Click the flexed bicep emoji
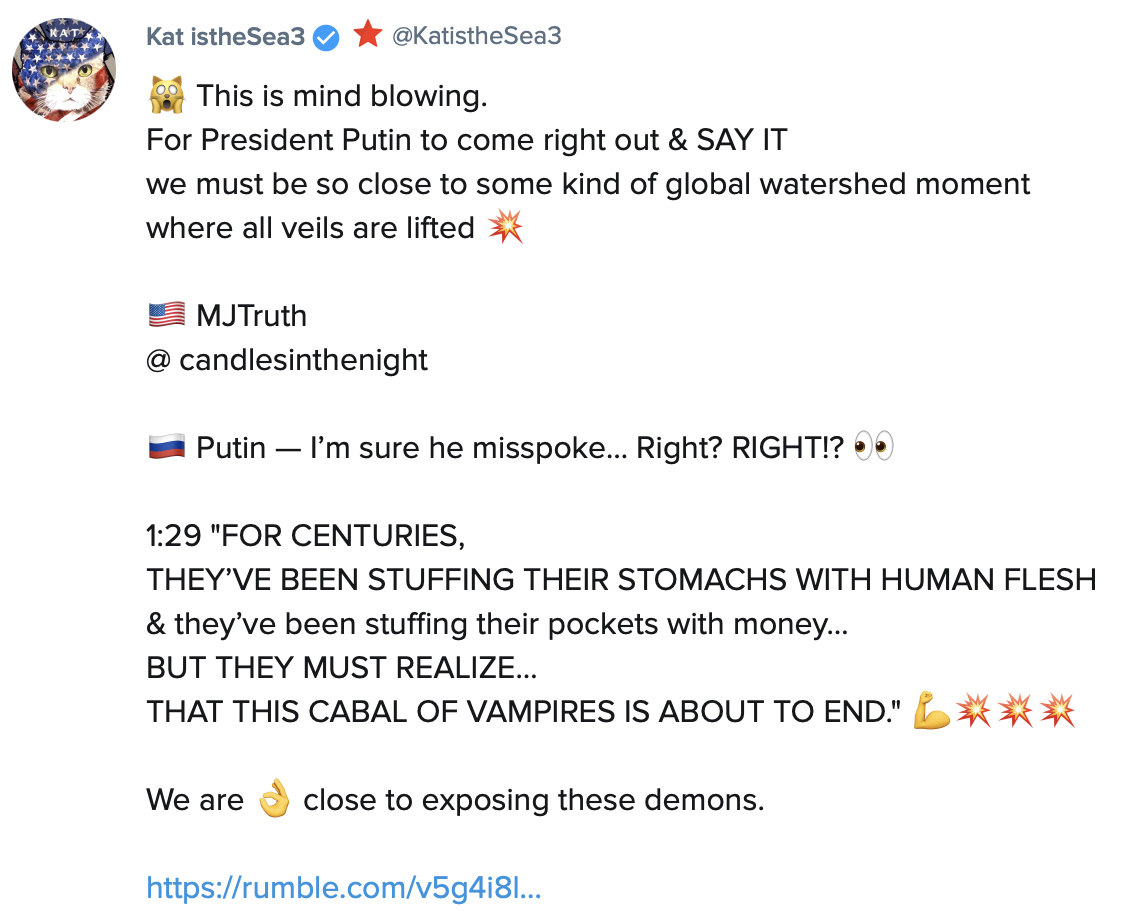 pyautogui.click(x=931, y=712)
